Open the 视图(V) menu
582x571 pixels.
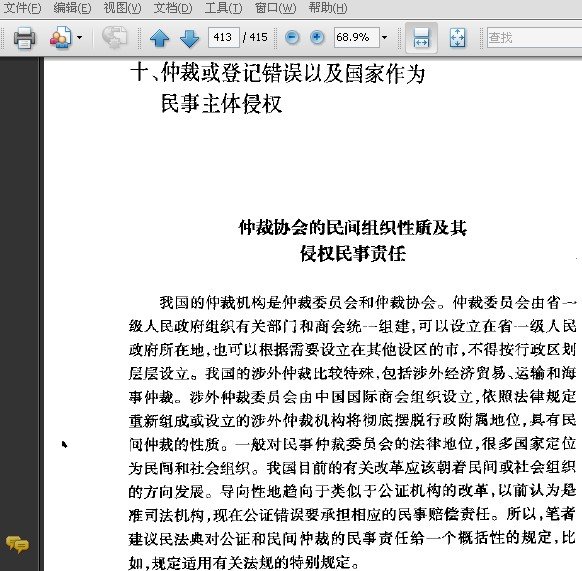point(122,8)
